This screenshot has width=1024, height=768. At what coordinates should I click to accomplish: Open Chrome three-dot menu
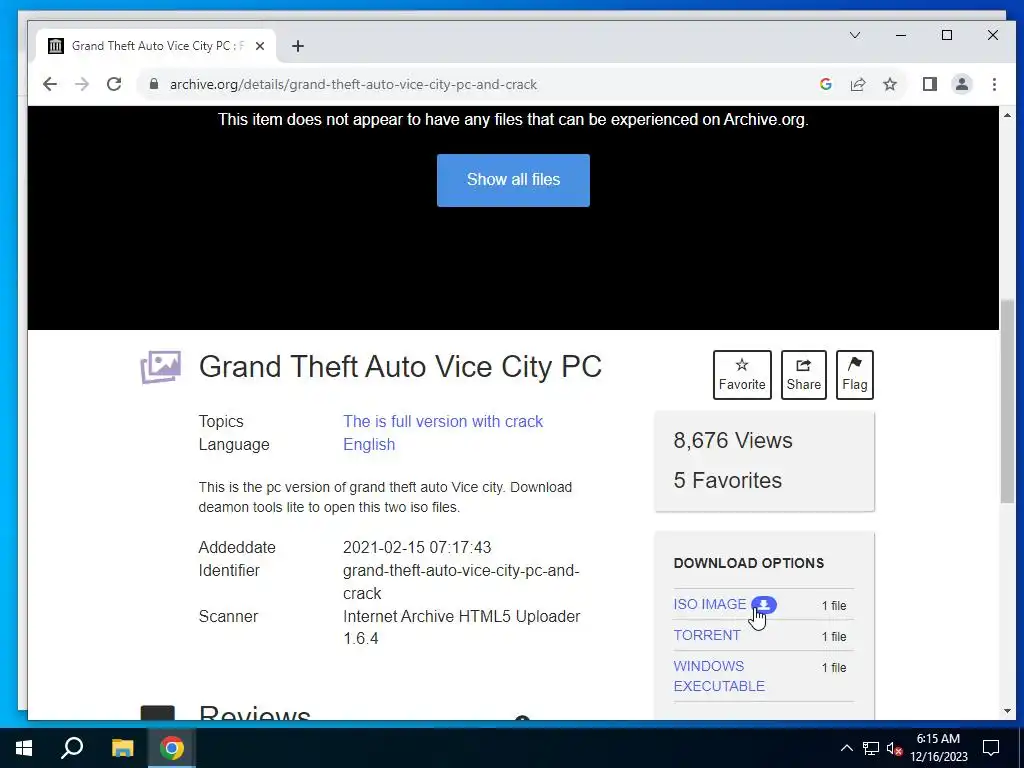point(994,84)
